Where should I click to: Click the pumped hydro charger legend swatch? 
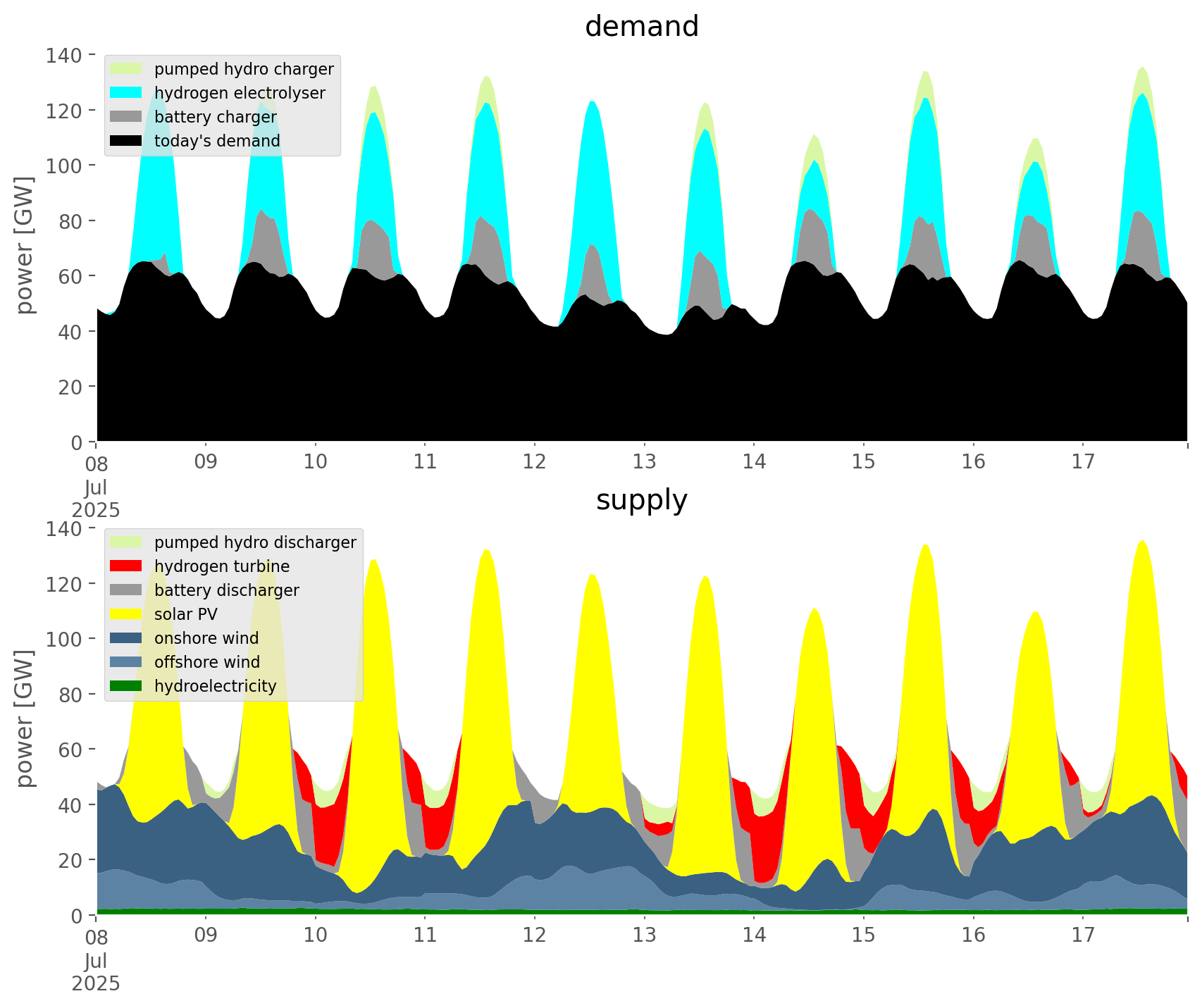click(x=126, y=69)
